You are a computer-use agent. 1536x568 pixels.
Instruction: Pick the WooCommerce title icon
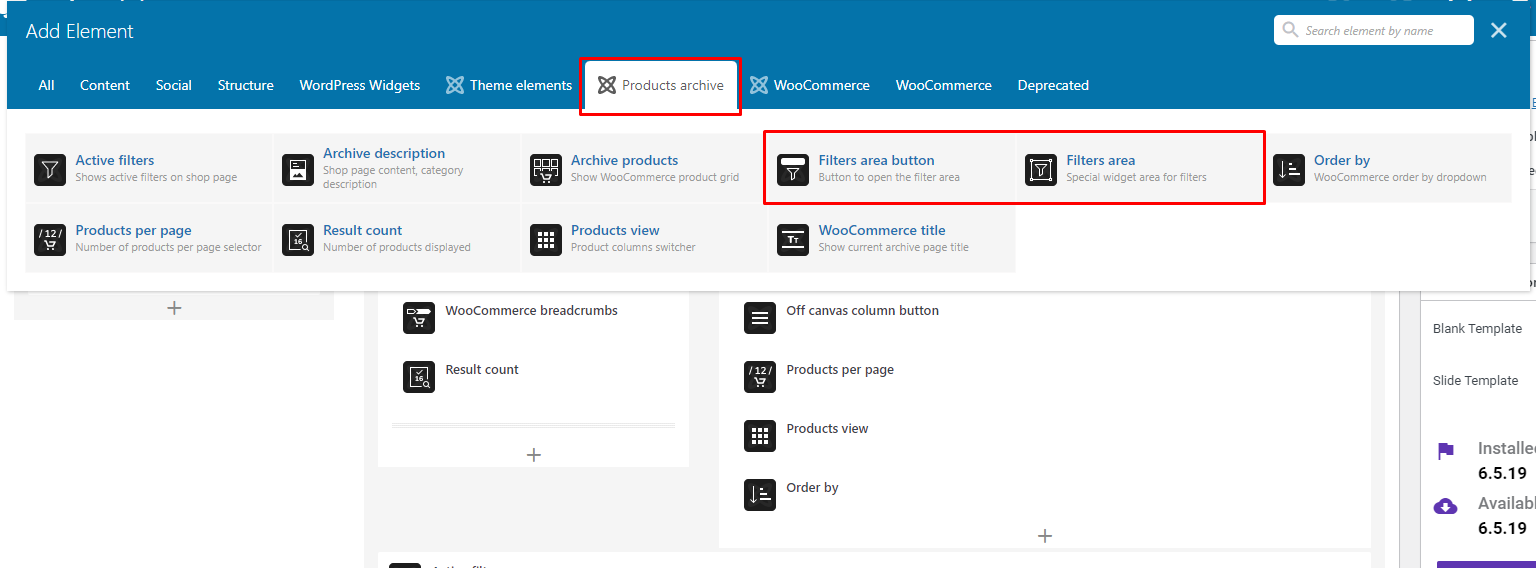793,239
